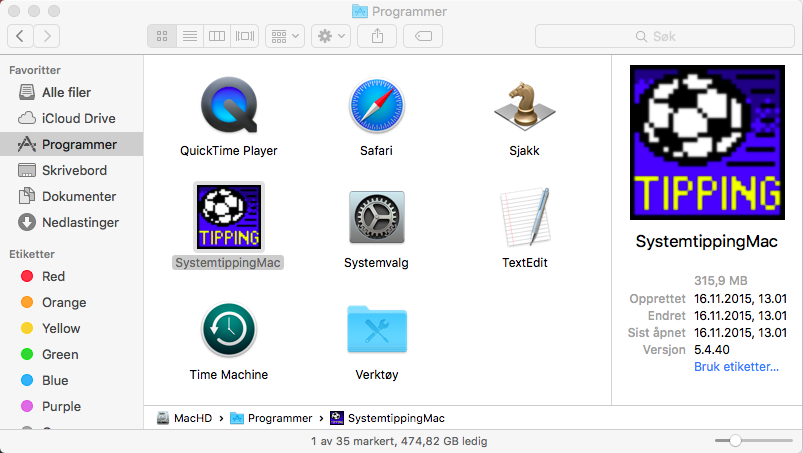Click the Bruk etiketter... link
Screen dimensions: 803x453
click(736, 366)
